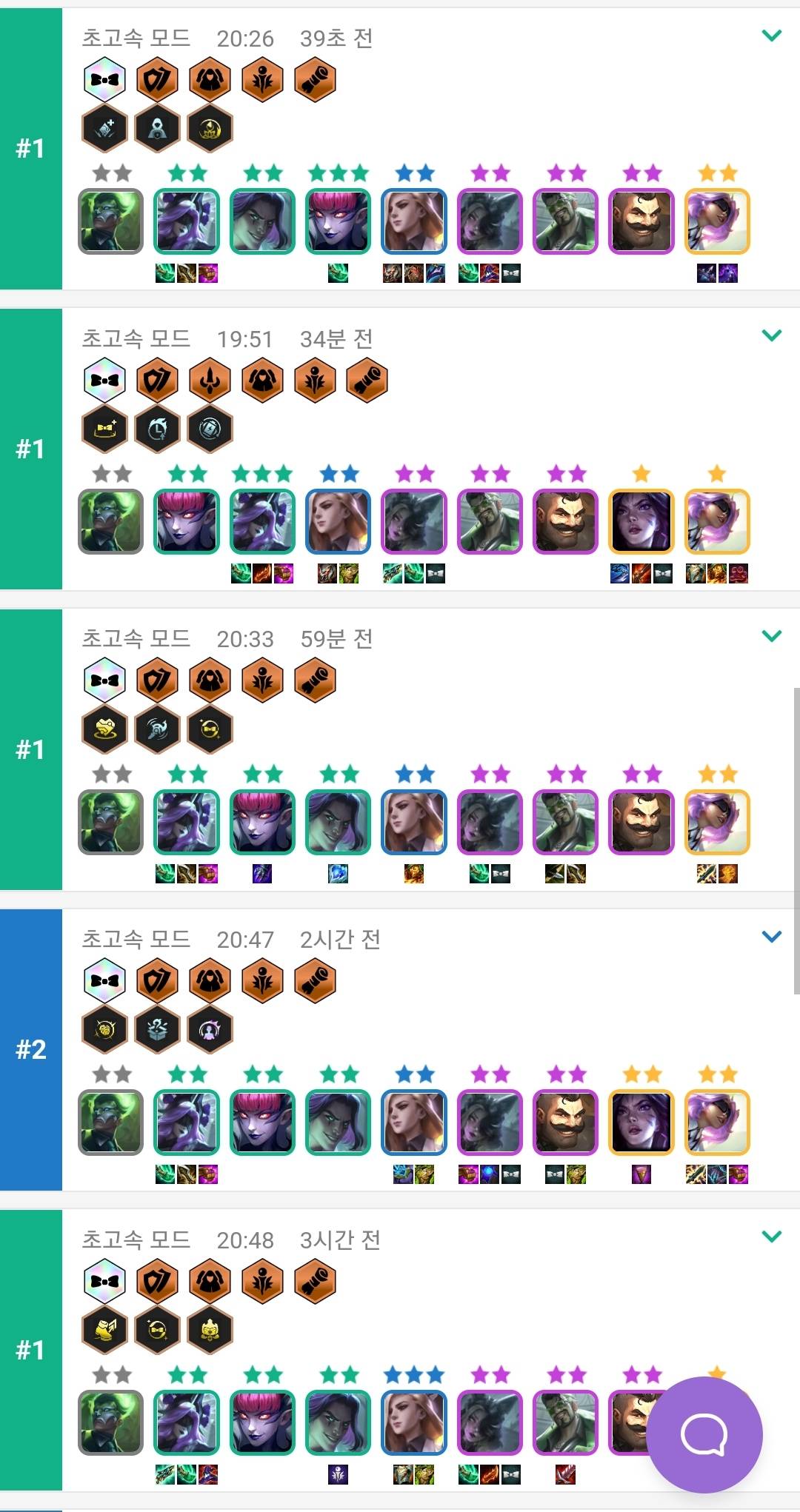Click the prismatic bow-tie trait icon in first match
The width and height of the screenshot is (800, 1512).
[x=104, y=79]
